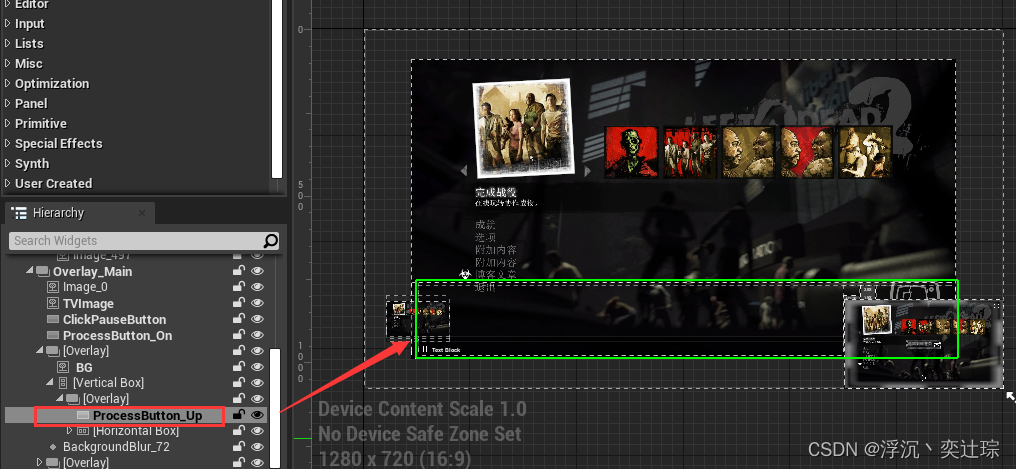Select the two faces on red background thumbnail

(x=807, y=152)
